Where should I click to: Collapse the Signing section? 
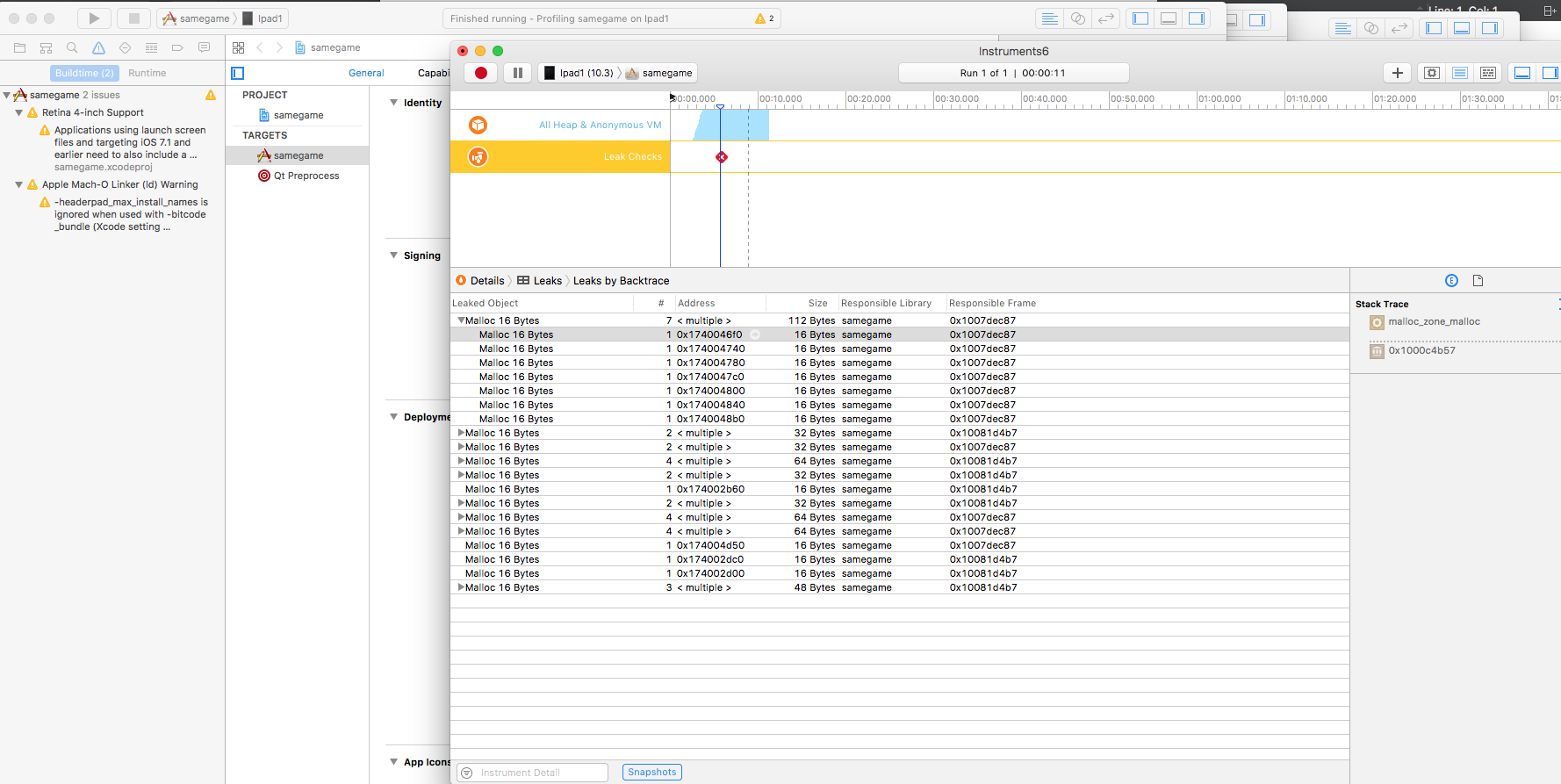tap(394, 255)
